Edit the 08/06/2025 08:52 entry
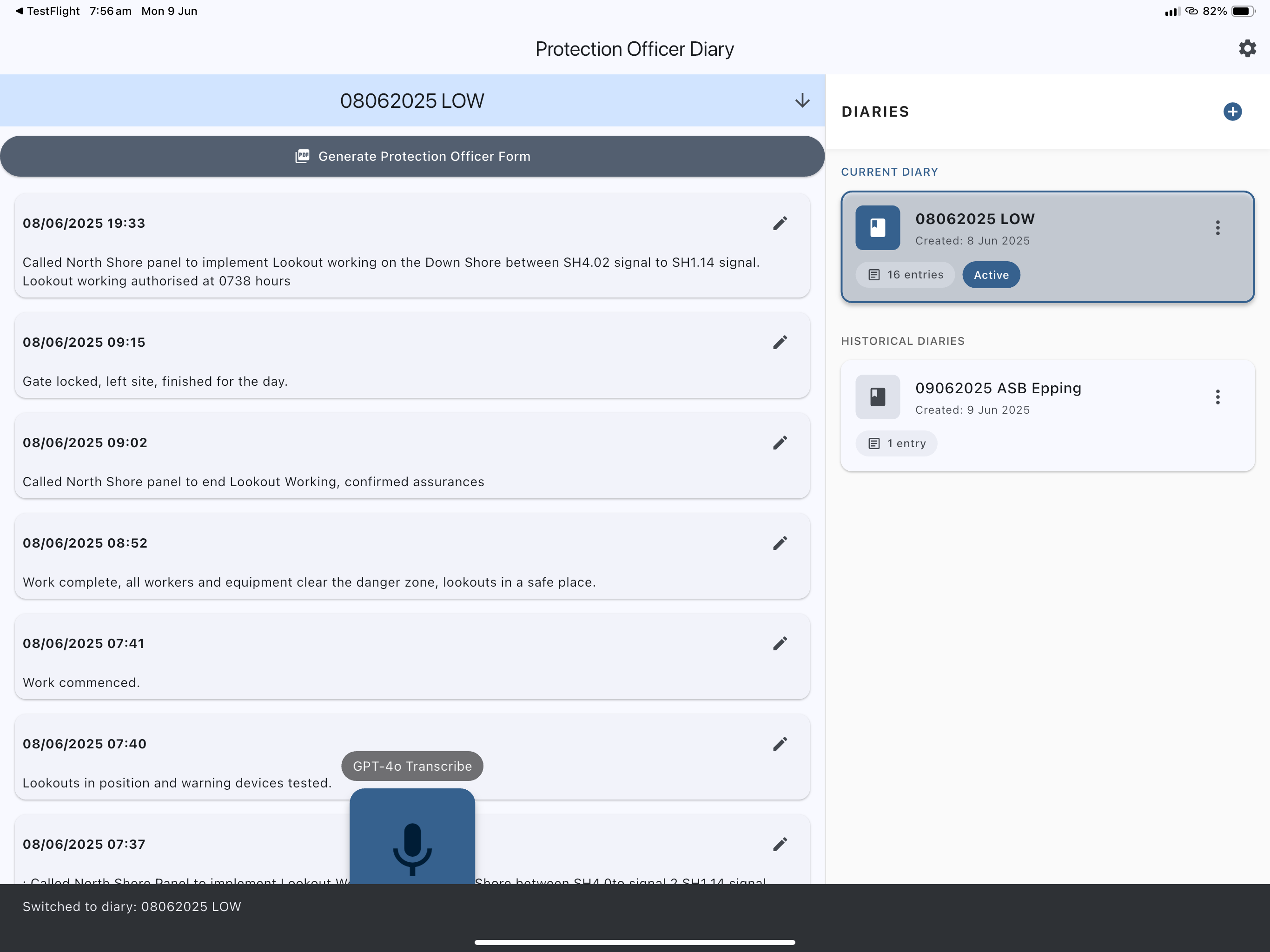Screen dimensions: 1270x952 click(x=780, y=543)
